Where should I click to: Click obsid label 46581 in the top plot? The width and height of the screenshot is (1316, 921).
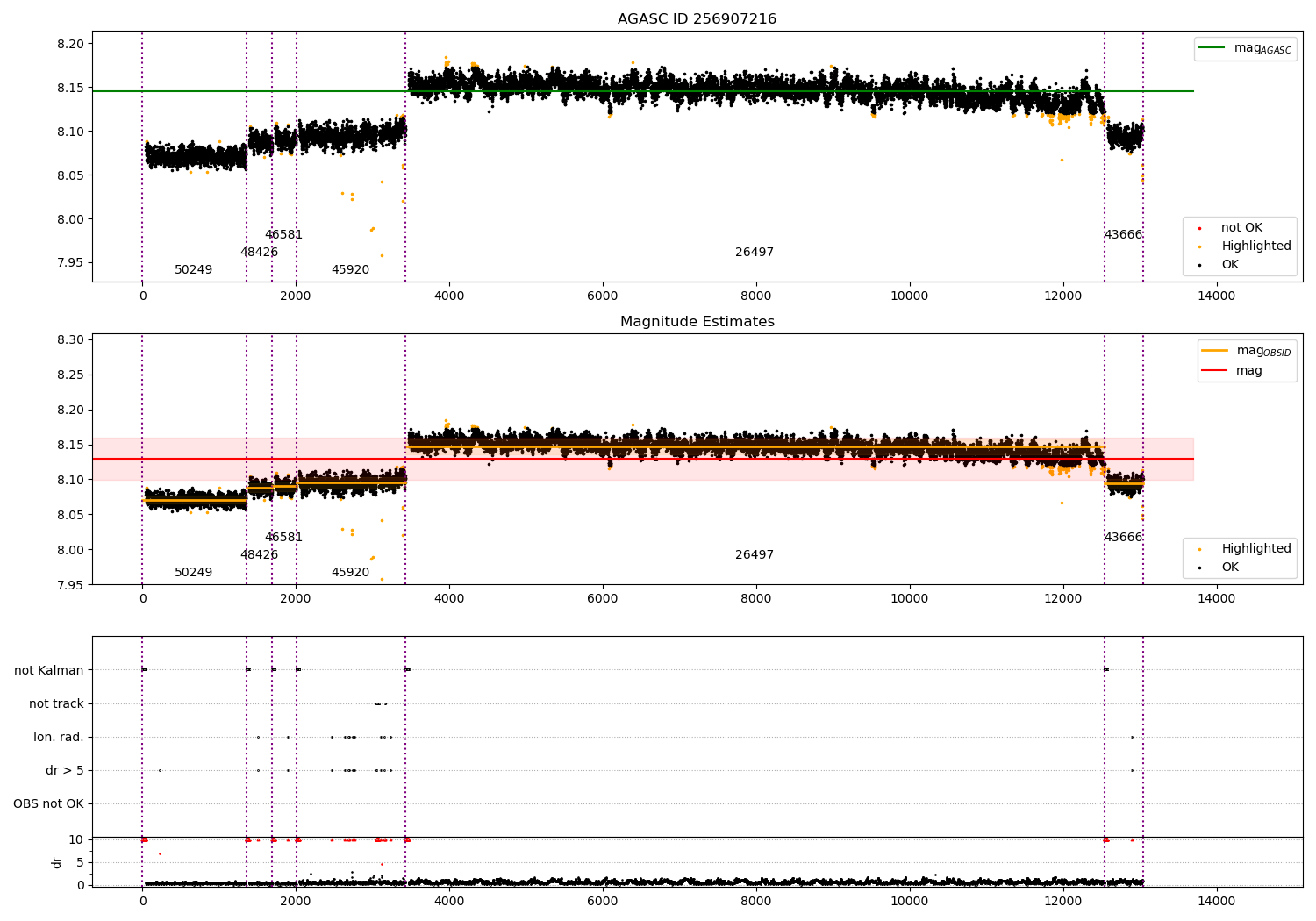[x=283, y=235]
